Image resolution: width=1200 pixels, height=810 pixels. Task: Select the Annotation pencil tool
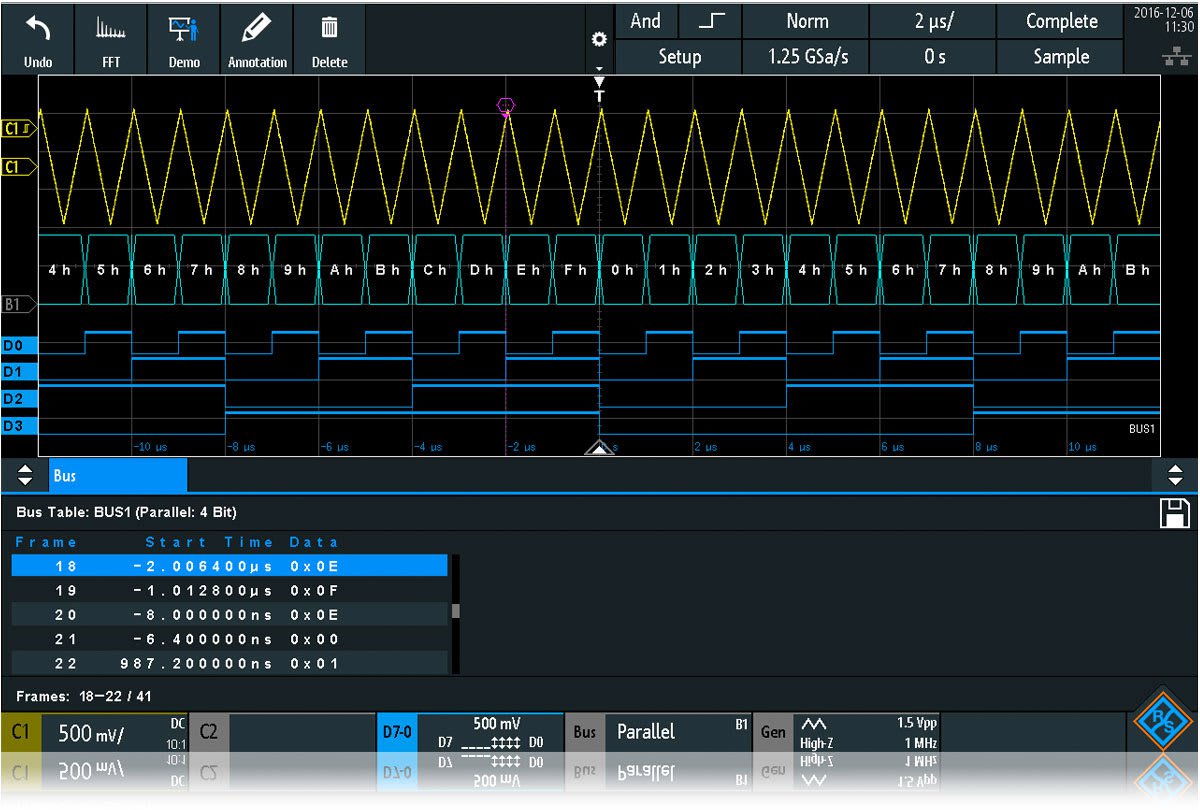257,29
